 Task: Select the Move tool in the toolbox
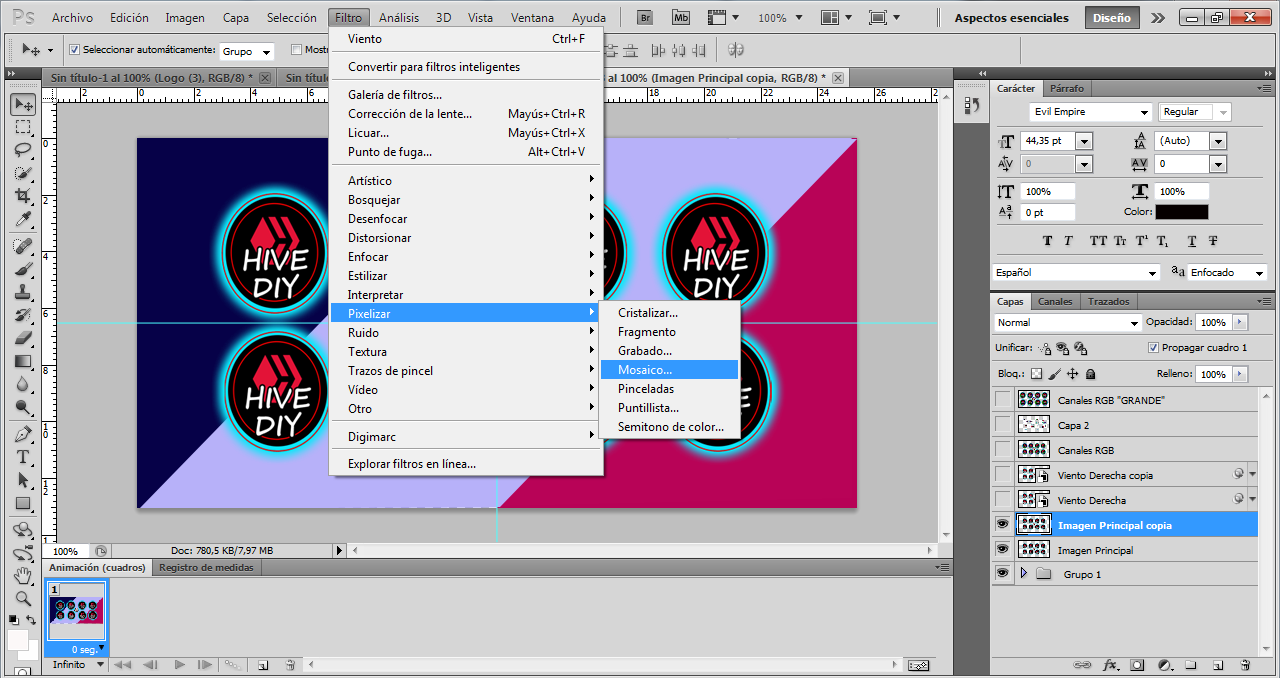tap(23, 104)
